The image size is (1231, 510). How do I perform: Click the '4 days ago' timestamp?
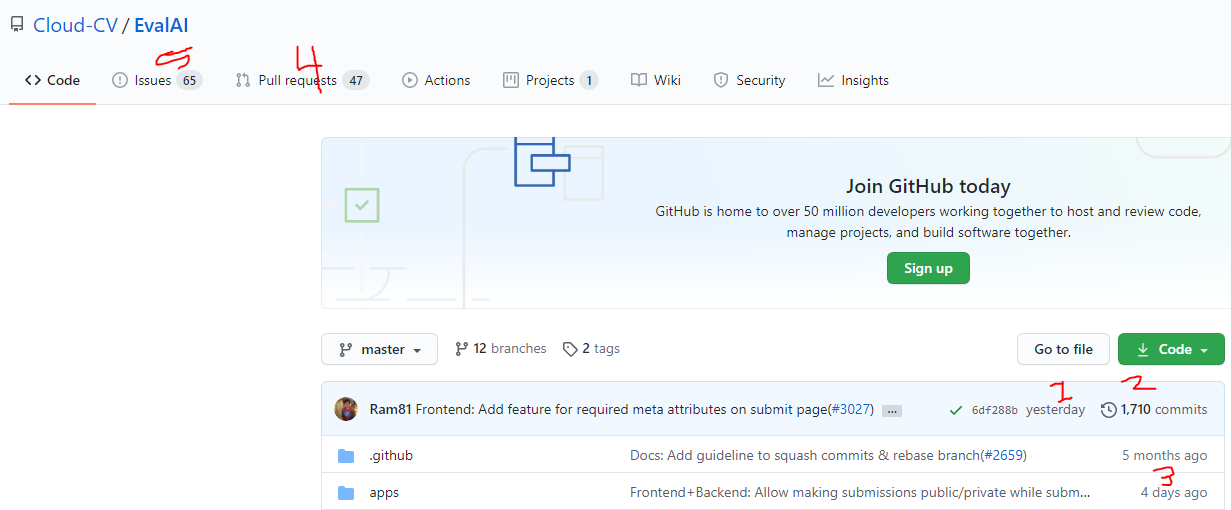tap(1173, 492)
